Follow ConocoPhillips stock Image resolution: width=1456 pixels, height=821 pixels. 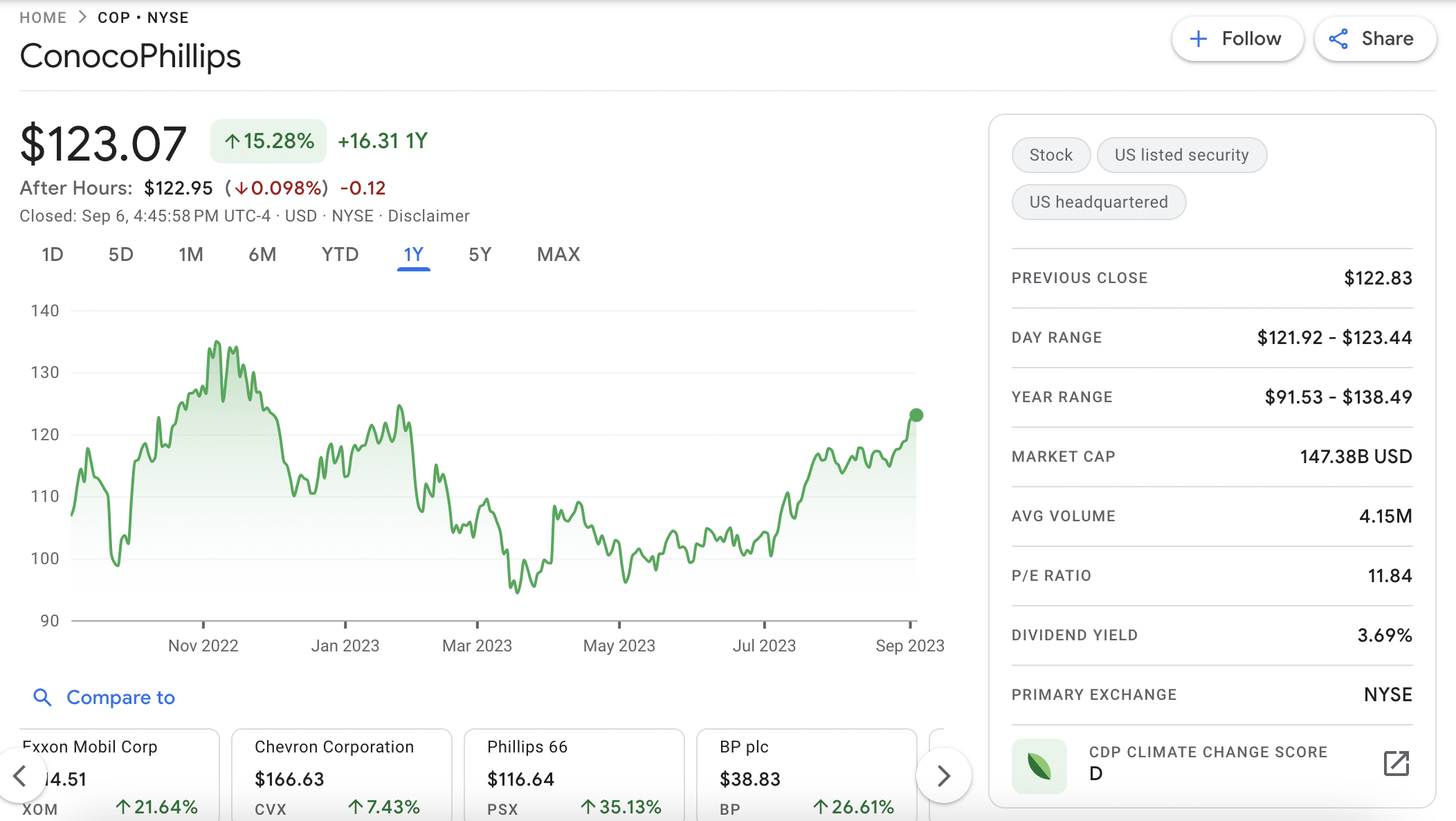pyautogui.click(x=1237, y=39)
